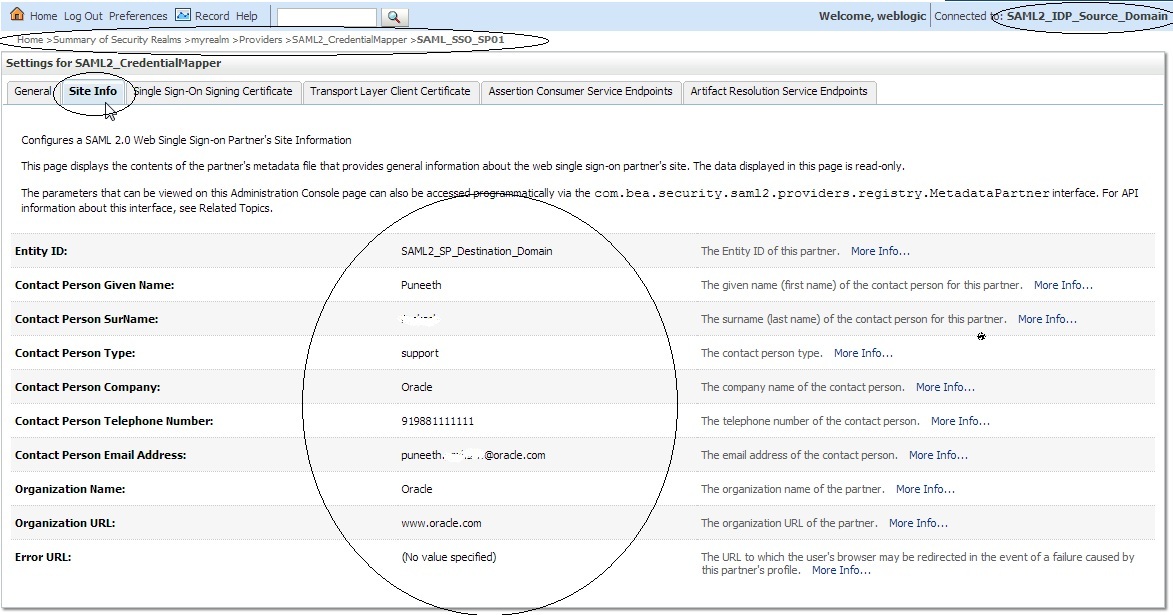Open More Info for email address
This screenshot has width=1173, height=615.
pos(938,455)
